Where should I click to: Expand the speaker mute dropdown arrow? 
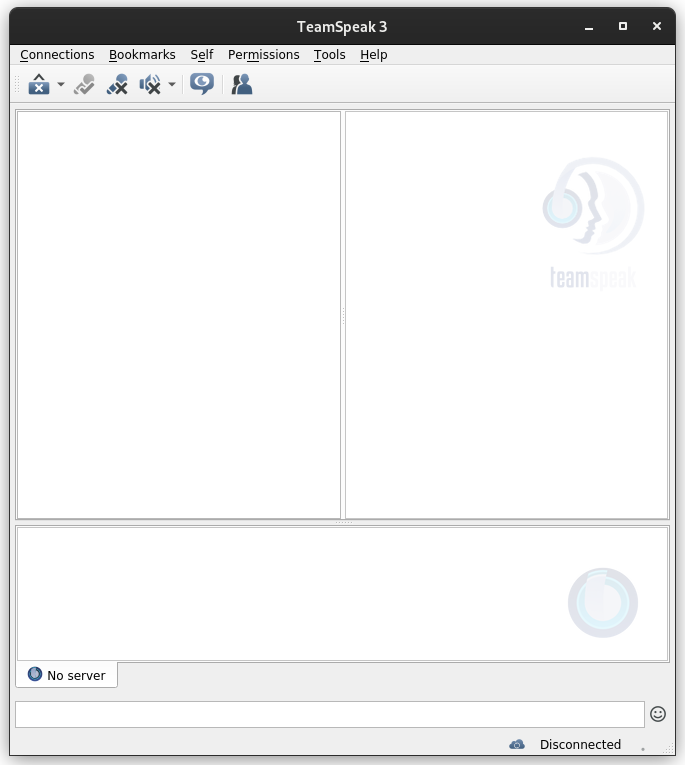pyautogui.click(x=172, y=84)
